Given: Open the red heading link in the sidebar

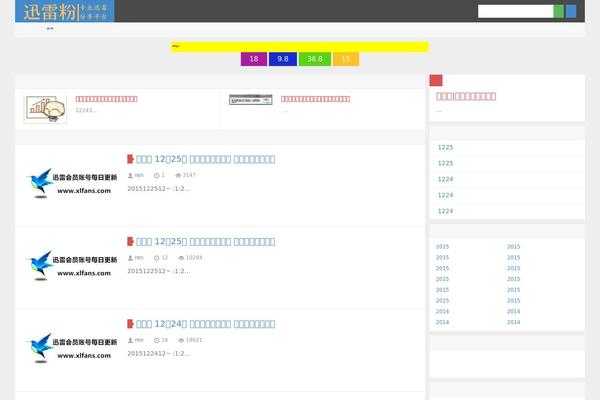Looking at the screenshot, I should 466,96.
